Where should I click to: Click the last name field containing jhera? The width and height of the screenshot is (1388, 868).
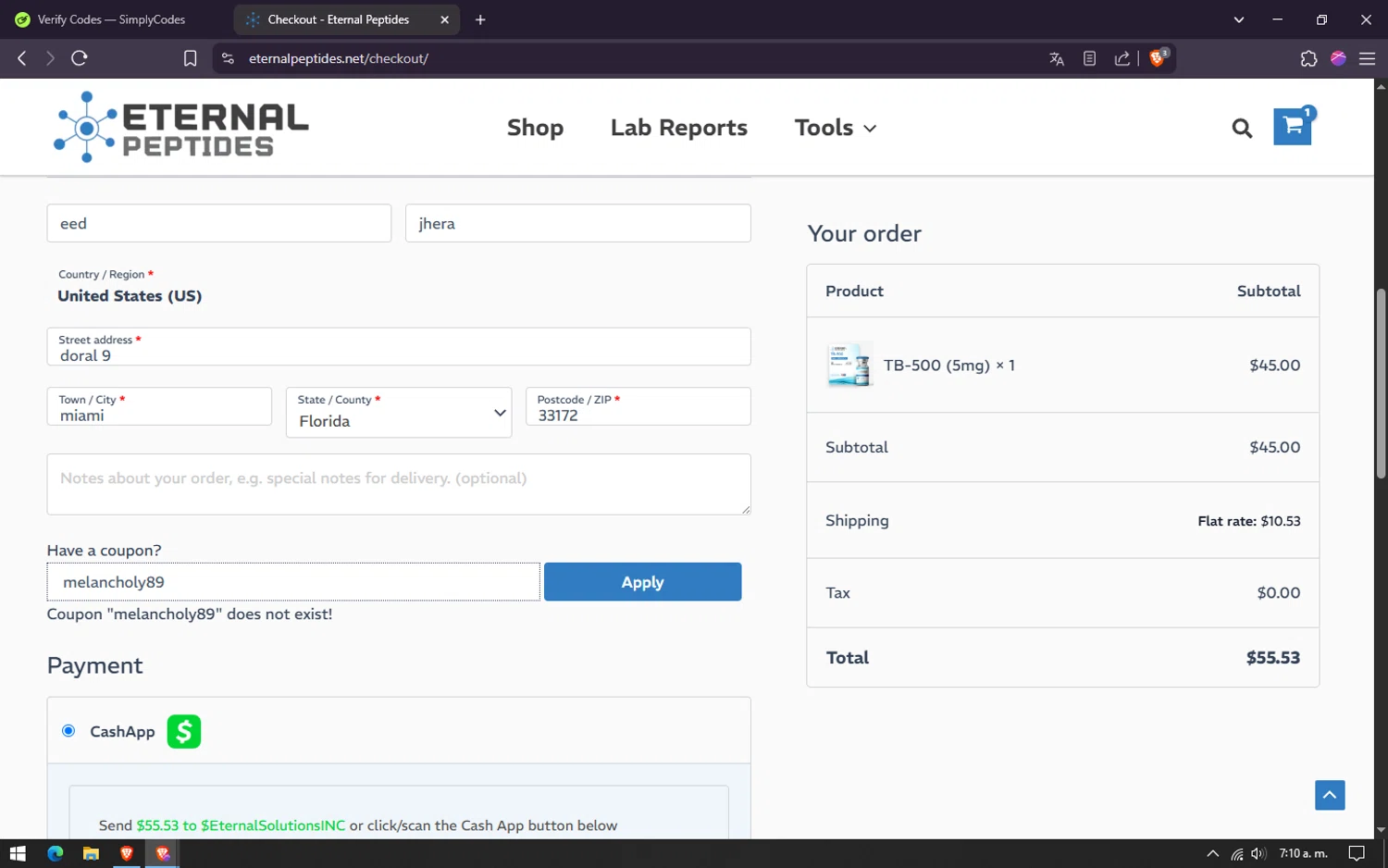tap(577, 223)
